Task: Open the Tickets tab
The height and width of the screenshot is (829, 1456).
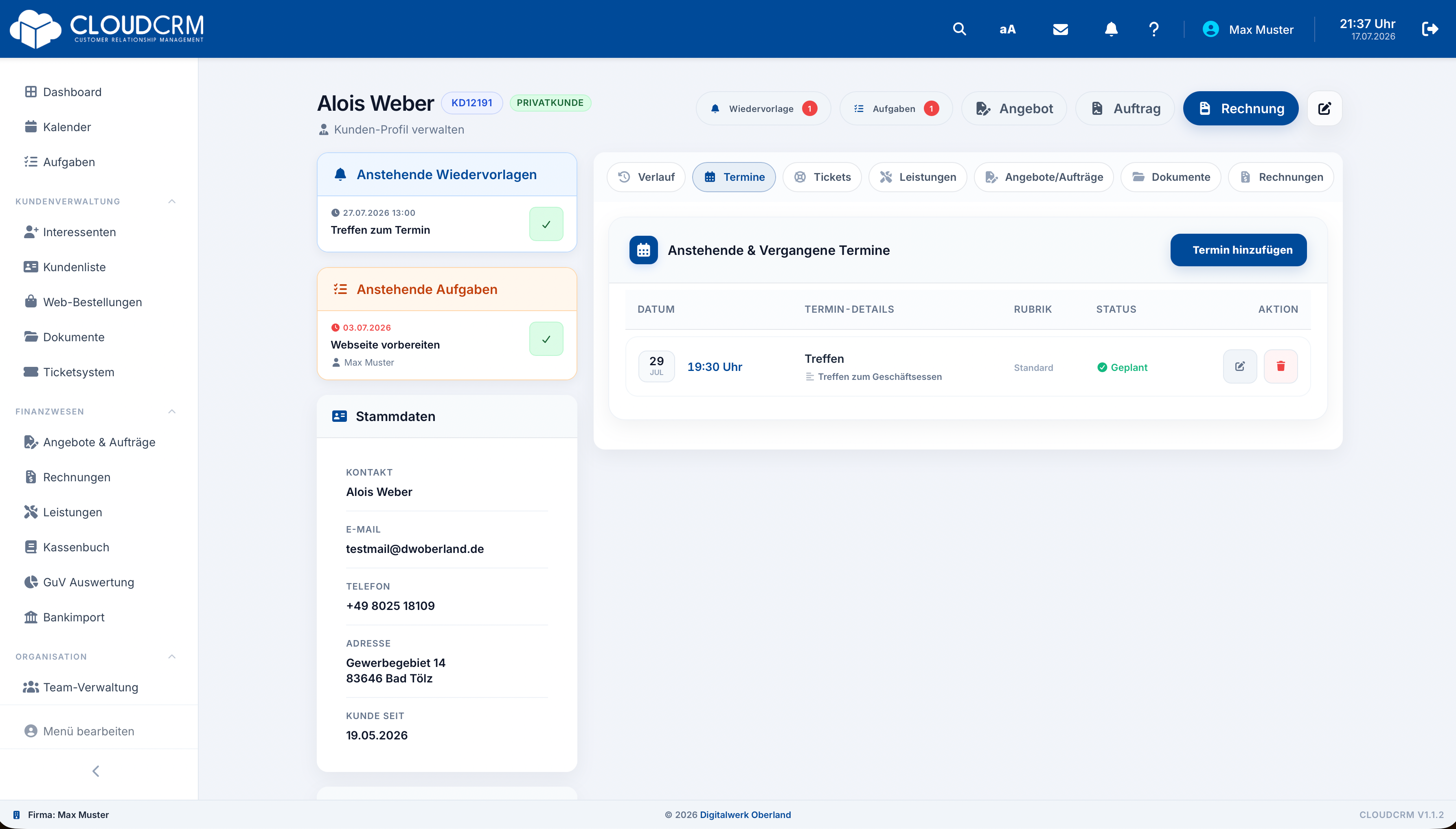Action: coord(822,177)
